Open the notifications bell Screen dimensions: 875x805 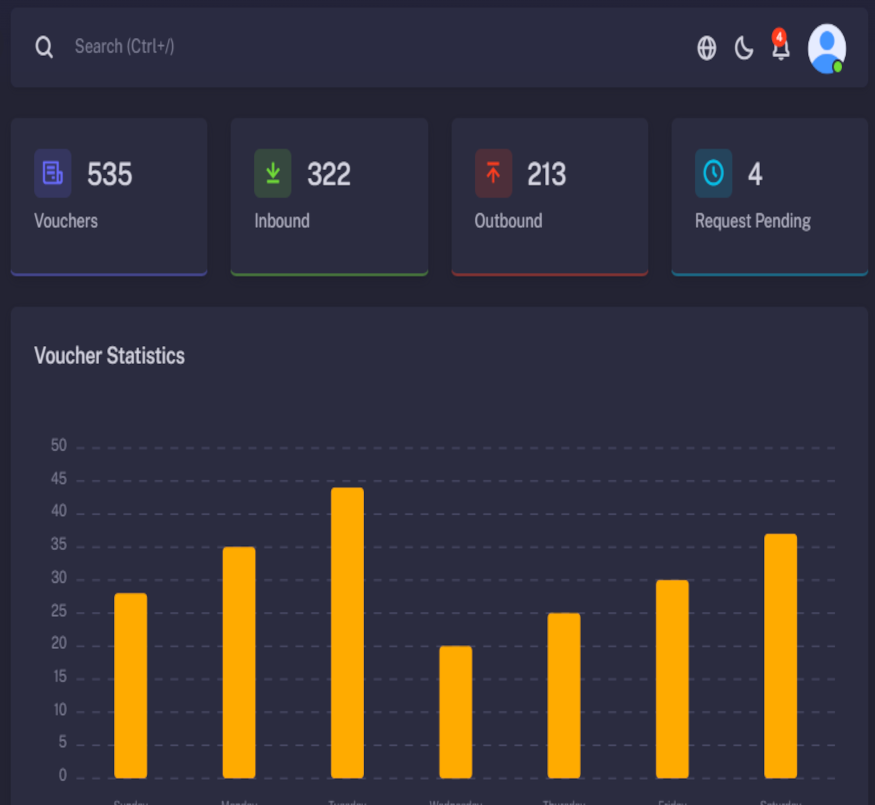pos(780,48)
